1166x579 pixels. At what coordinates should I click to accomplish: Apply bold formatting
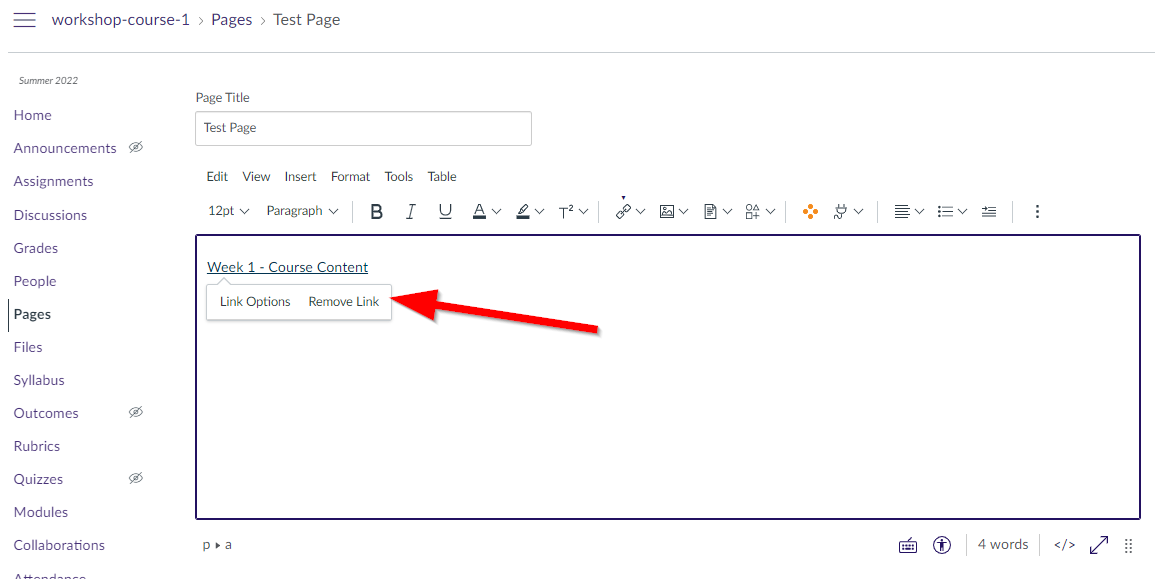tap(376, 212)
